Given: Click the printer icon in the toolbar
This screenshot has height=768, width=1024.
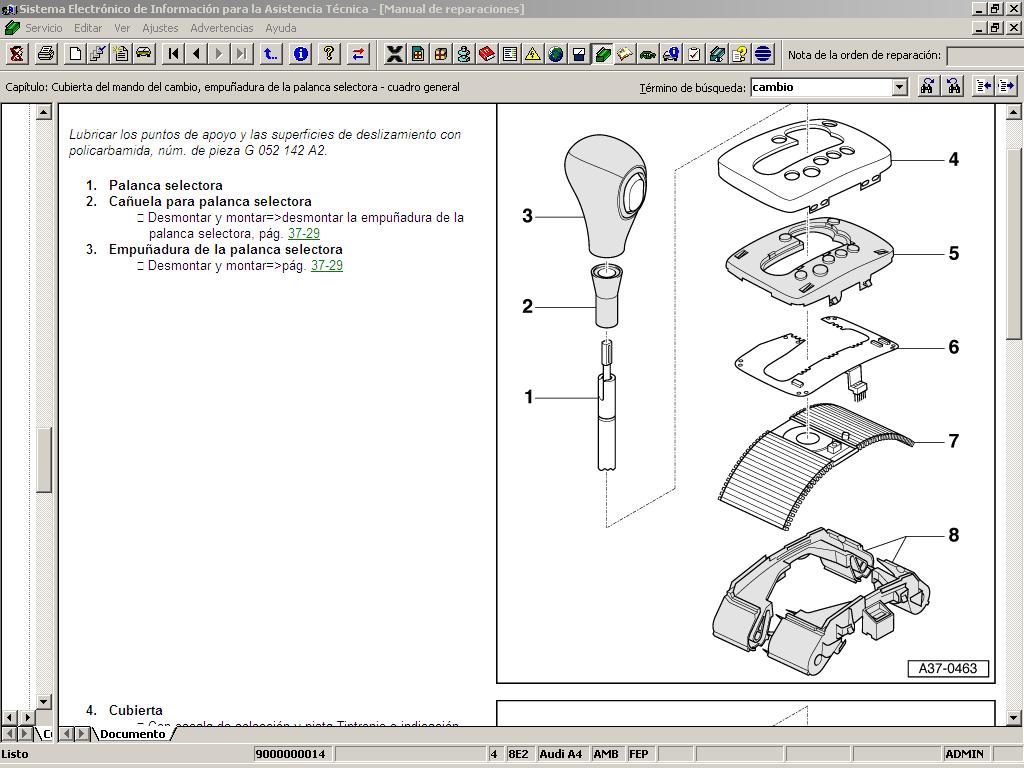Looking at the screenshot, I should click(x=45, y=54).
